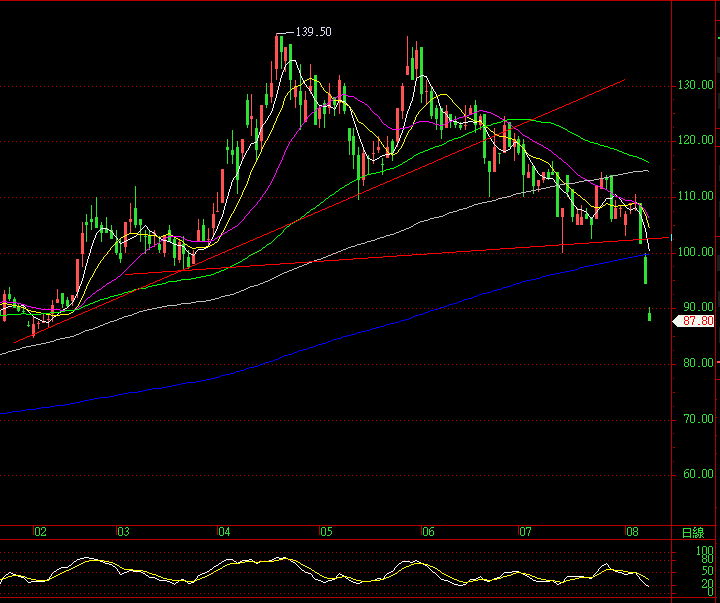Click the 87.80 current price tag
Screen dimensions: 720x603
click(x=694, y=321)
